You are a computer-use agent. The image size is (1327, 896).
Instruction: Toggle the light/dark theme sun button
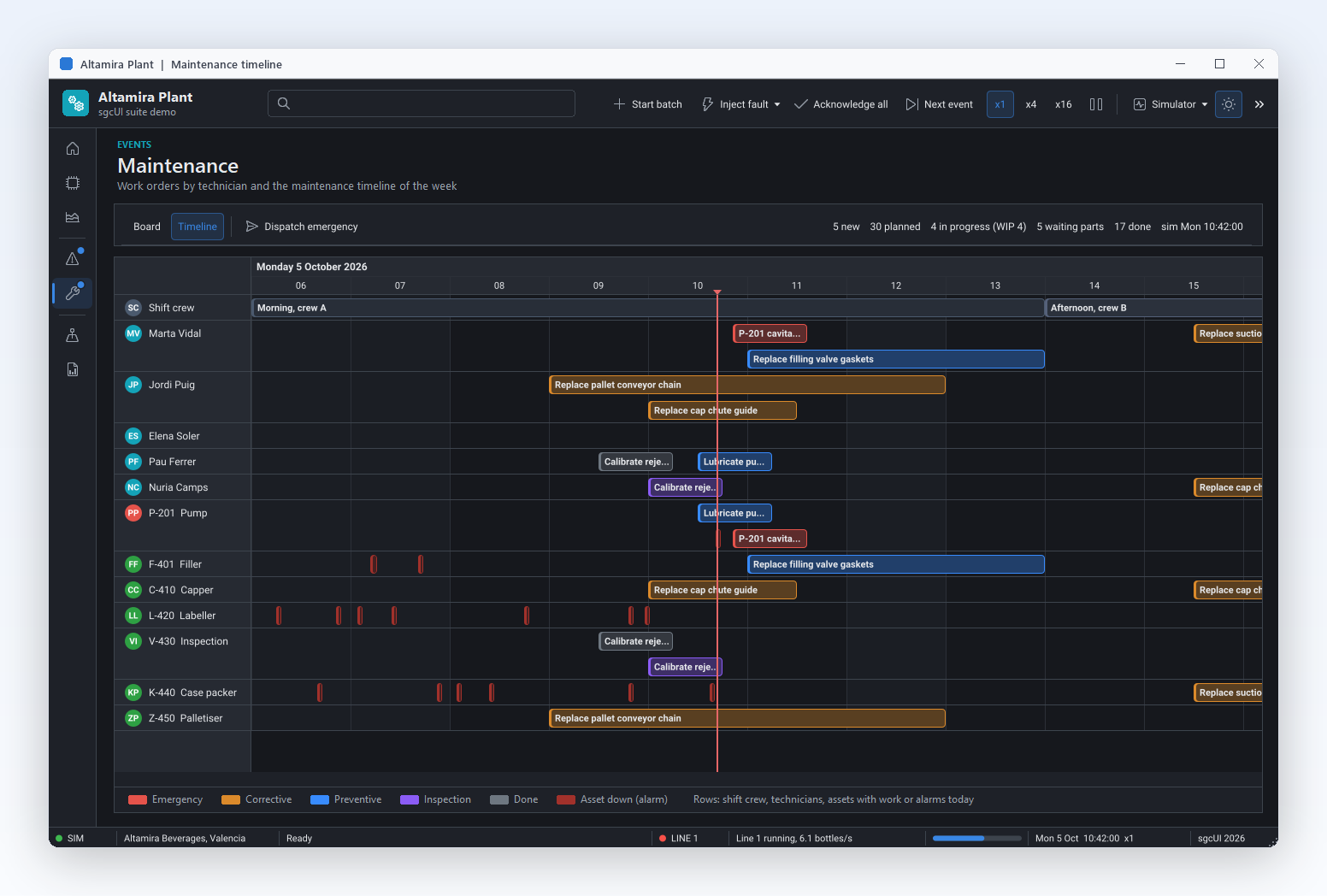point(1229,104)
